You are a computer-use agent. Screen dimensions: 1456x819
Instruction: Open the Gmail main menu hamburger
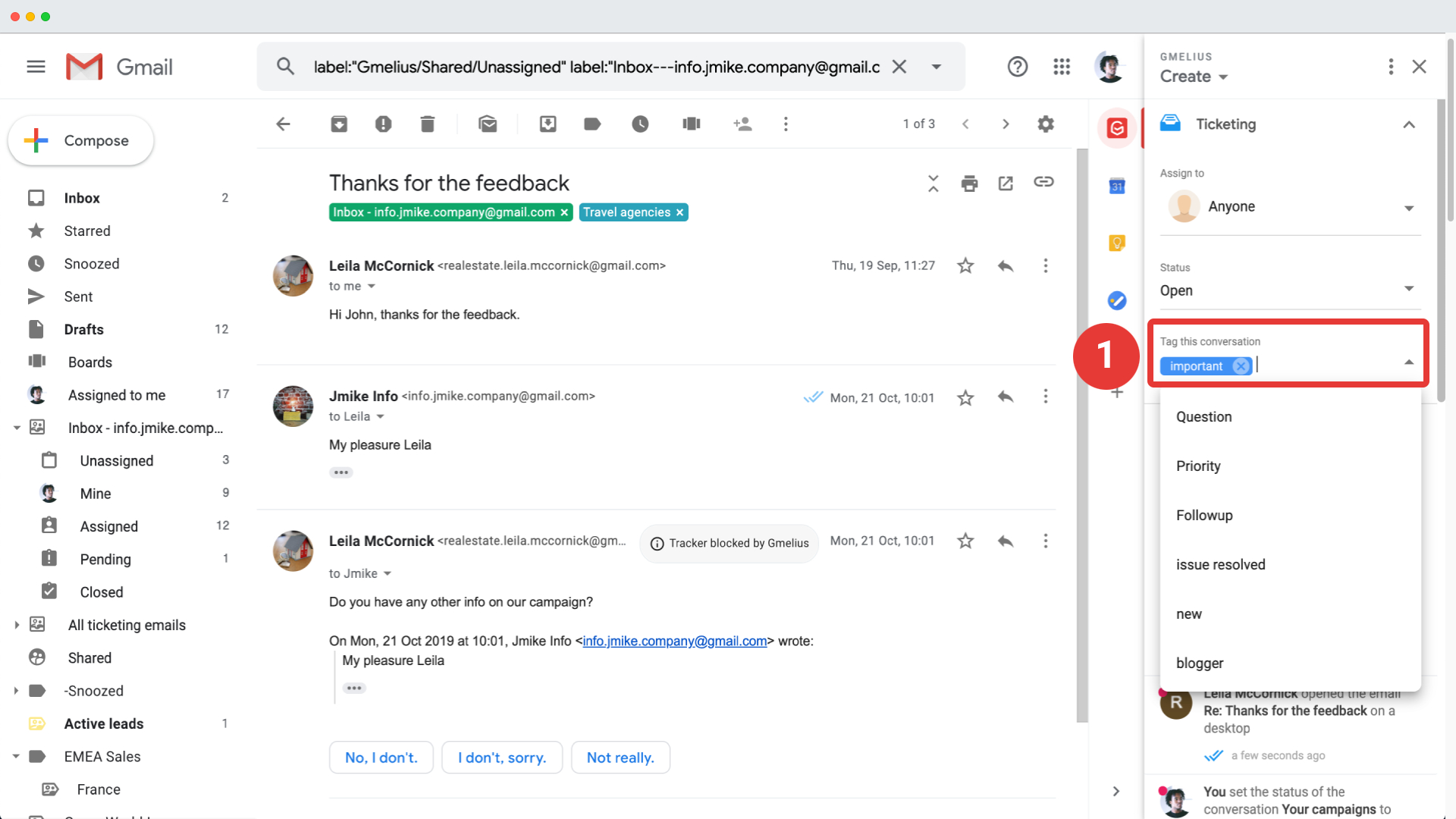36,67
